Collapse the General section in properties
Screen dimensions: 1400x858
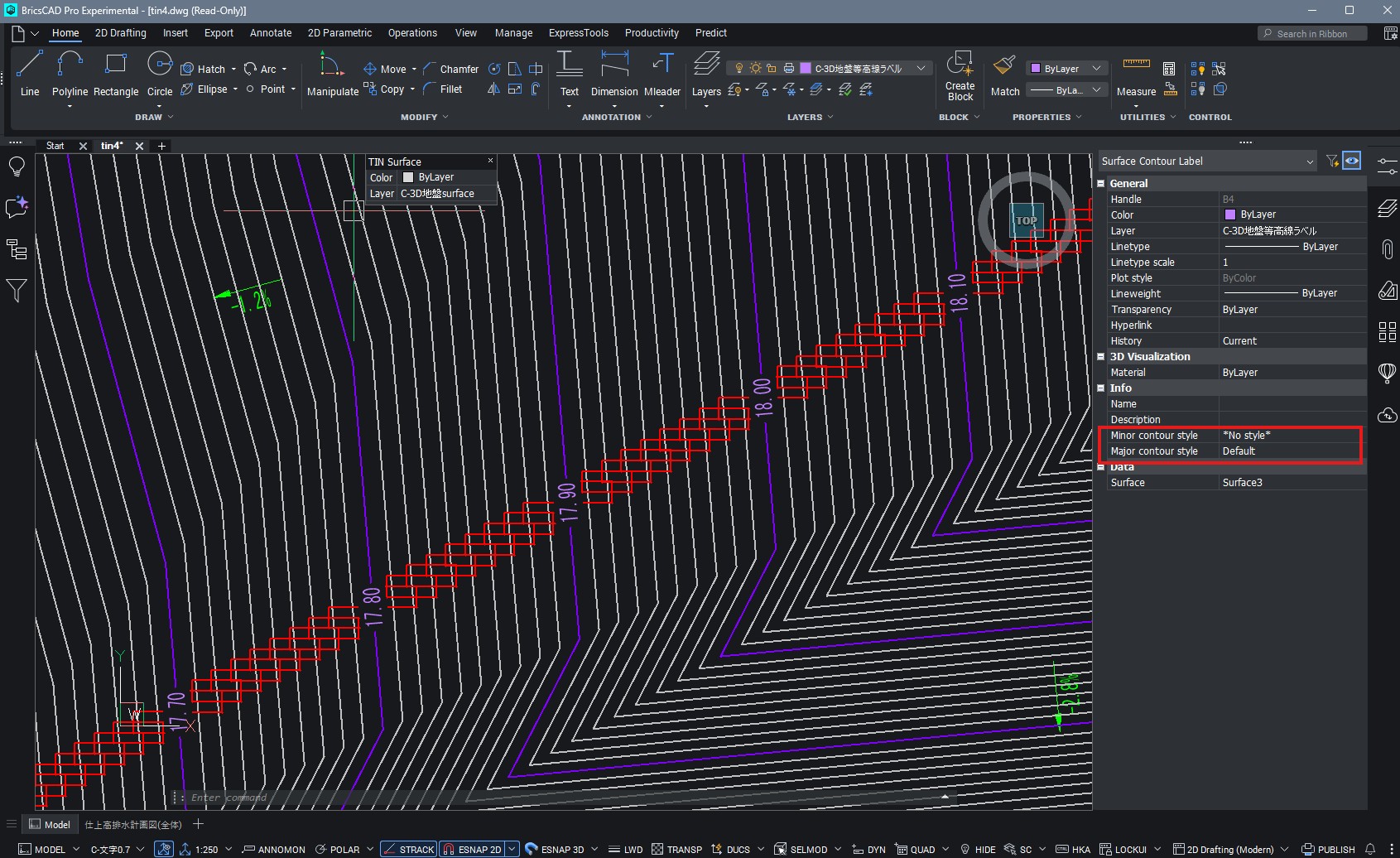pyautogui.click(x=1101, y=184)
